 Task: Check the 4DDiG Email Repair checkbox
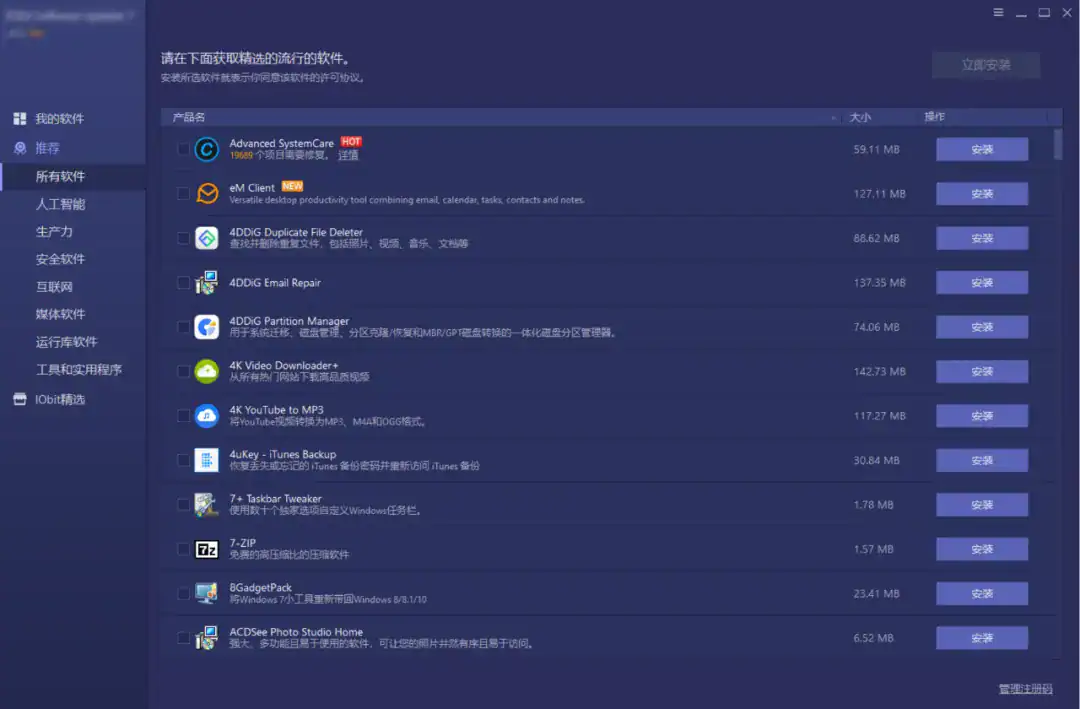click(183, 282)
